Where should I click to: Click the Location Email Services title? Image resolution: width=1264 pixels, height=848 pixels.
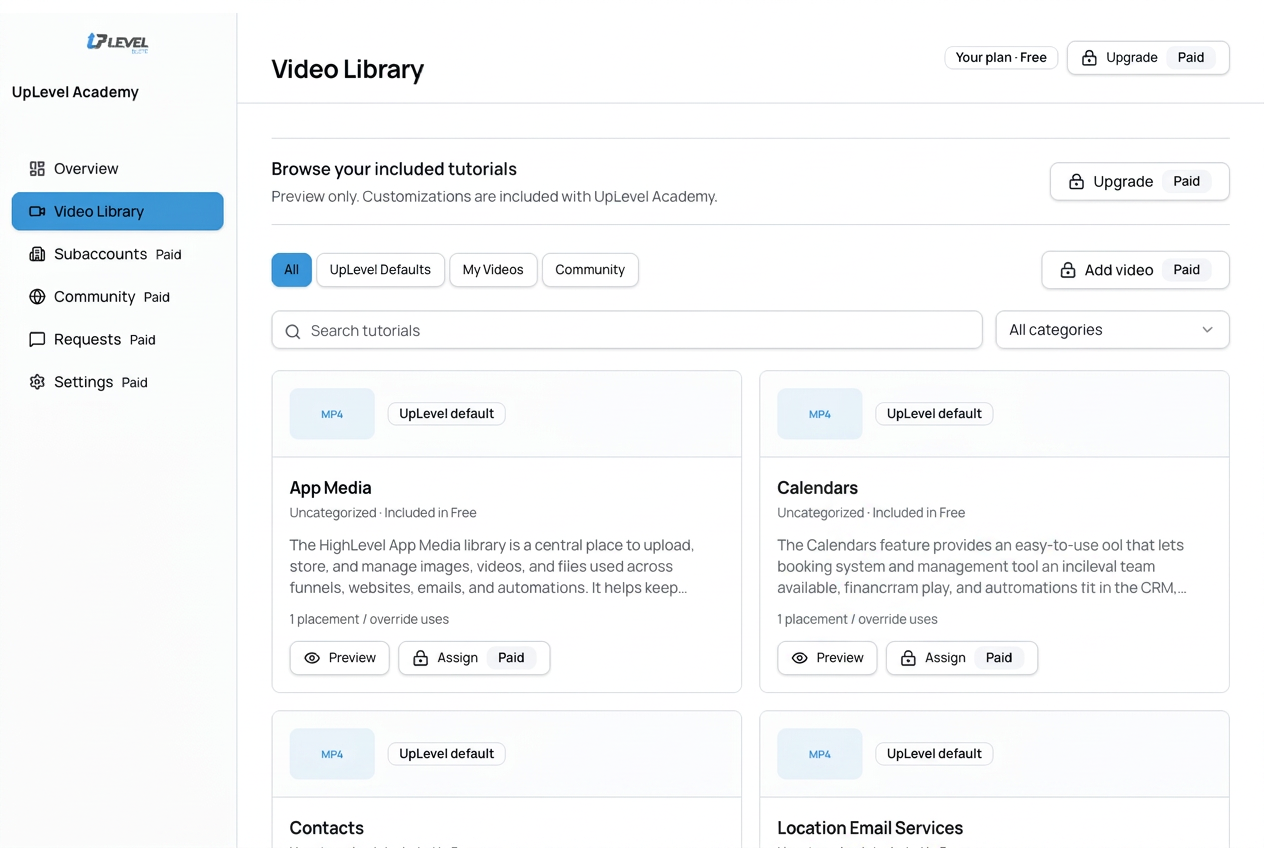(870, 828)
